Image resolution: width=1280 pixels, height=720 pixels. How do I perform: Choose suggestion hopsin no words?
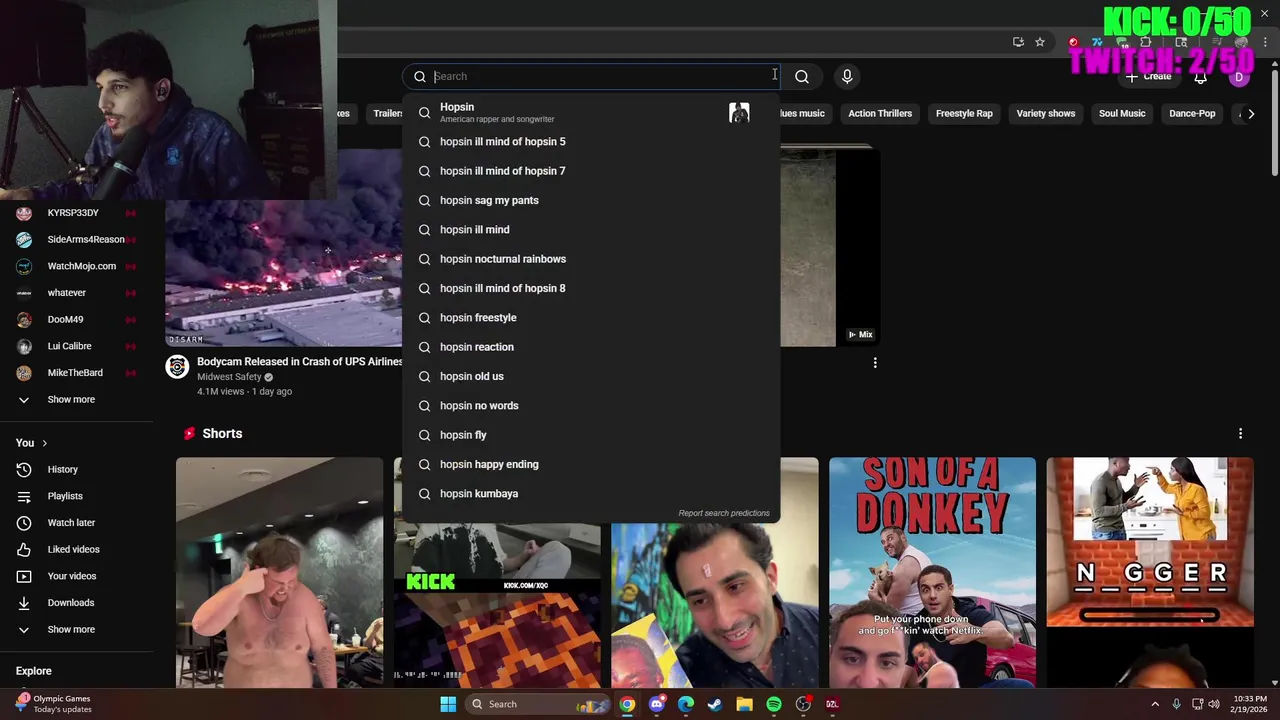(591, 406)
